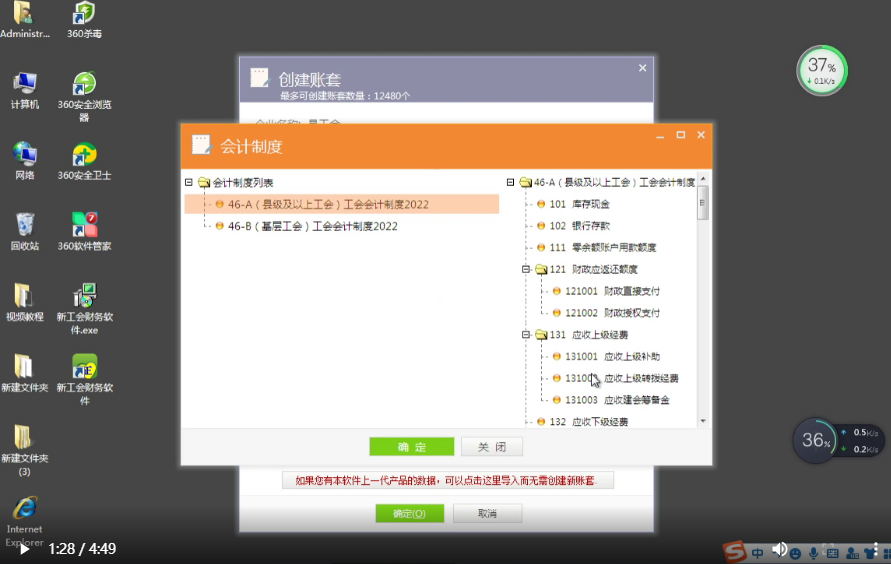Viewport: 891px width, 564px height.
Task: Click the 360软件管家 desktop icon
Action: pos(84,225)
